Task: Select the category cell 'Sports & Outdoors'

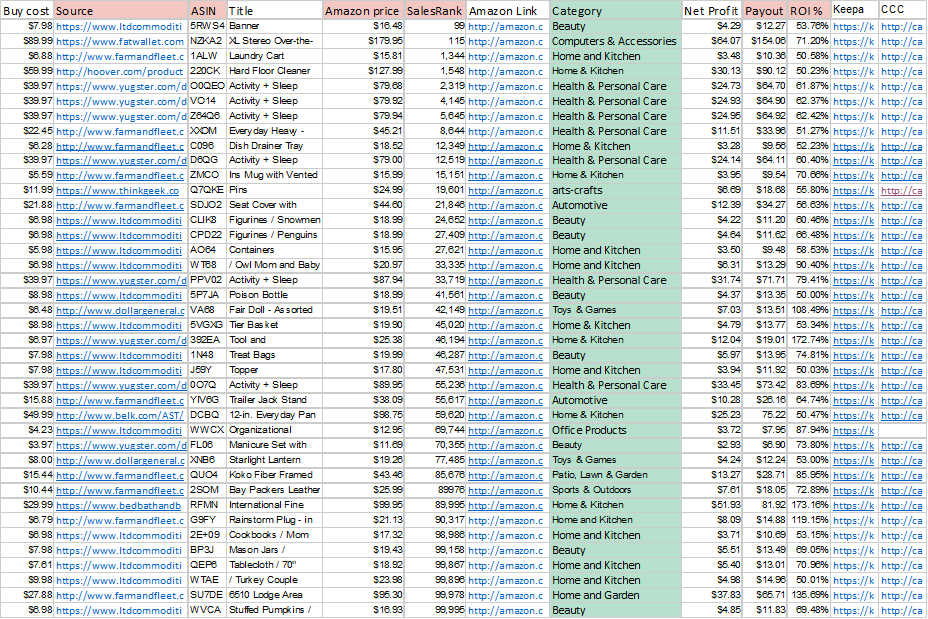Action: pos(615,490)
